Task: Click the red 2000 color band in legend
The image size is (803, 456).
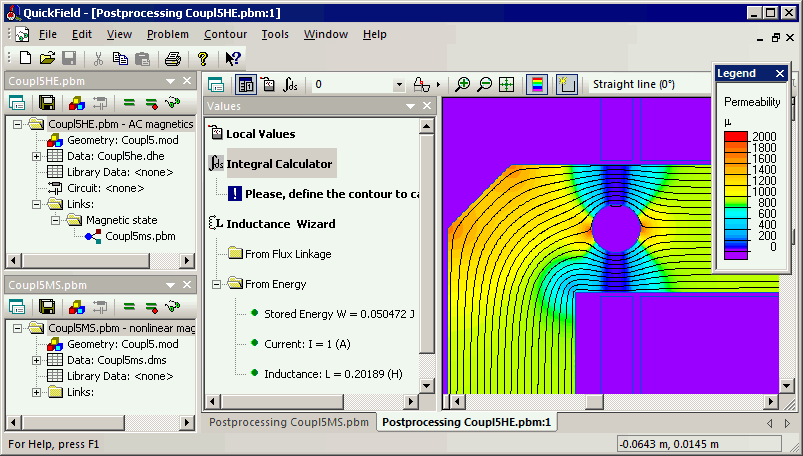Action: pyautogui.click(x=736, y=136)
